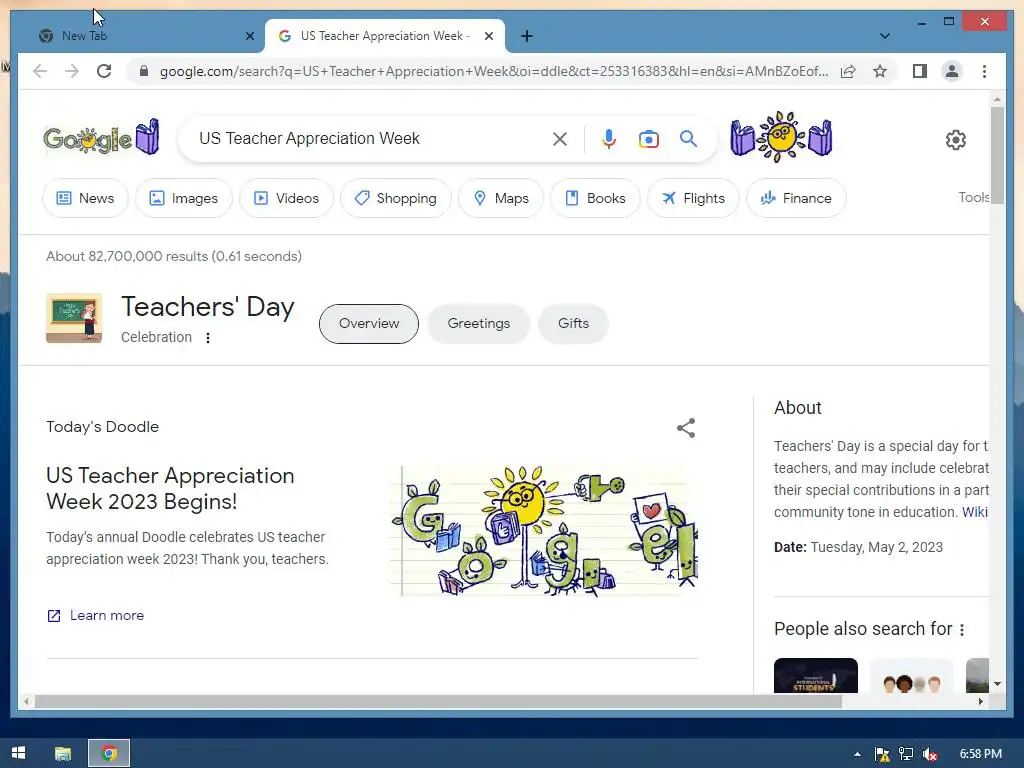
Task: Click the Chrome taskbar icon
Action: pos(109,753)
